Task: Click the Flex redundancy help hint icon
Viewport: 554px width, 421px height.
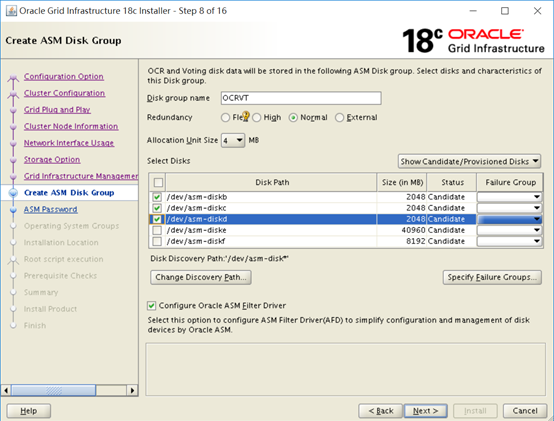Action: click(246, 115)
